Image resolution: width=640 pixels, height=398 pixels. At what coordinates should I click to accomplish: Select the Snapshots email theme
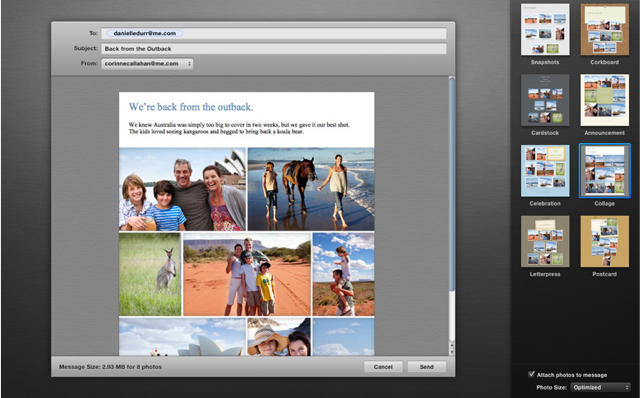click(545, 29)
